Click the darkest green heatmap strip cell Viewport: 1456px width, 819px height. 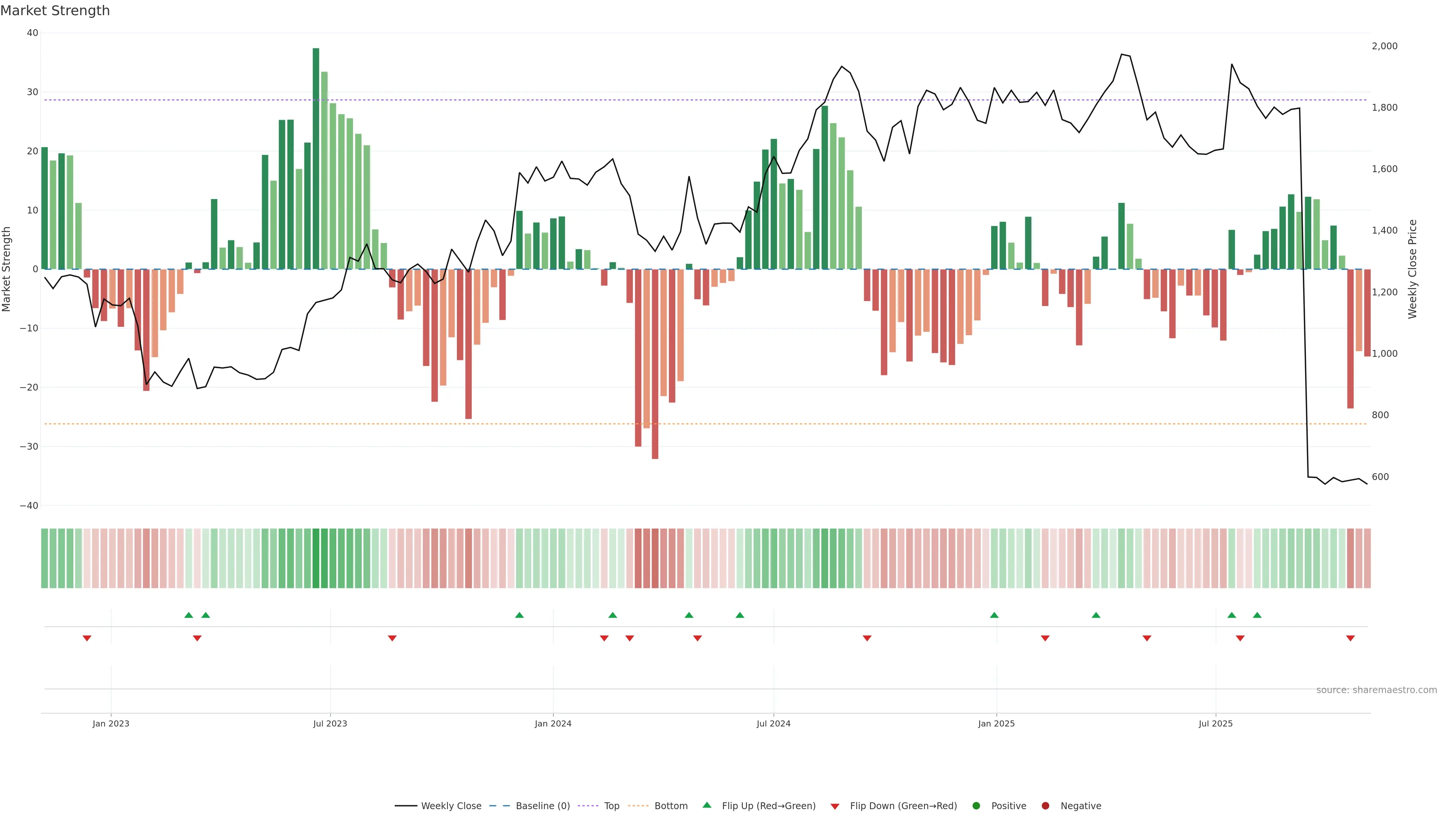(x=316, y=559)
